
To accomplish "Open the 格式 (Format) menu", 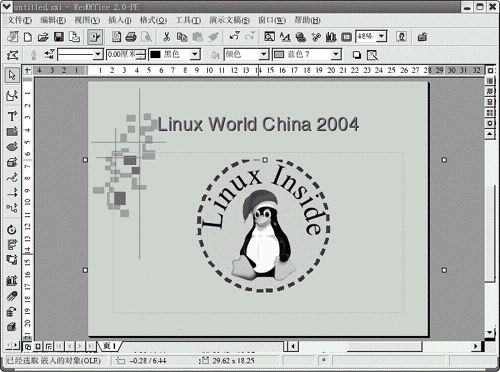I will [x=153, y=20].
